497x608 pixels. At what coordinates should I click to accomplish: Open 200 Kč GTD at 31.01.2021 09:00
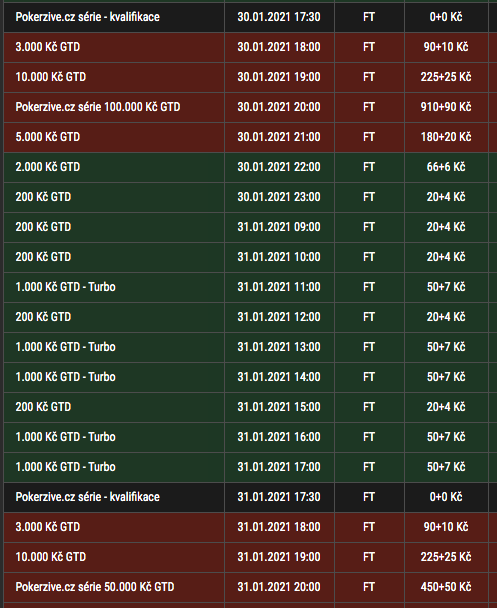click(246, 227)
